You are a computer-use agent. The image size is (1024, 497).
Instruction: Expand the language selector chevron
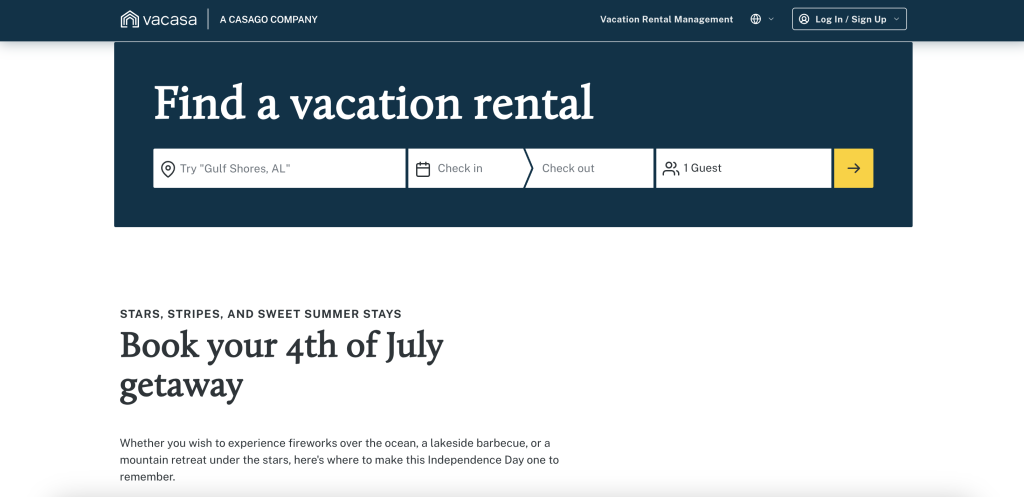pyautogui.click(x=771, y=19)
